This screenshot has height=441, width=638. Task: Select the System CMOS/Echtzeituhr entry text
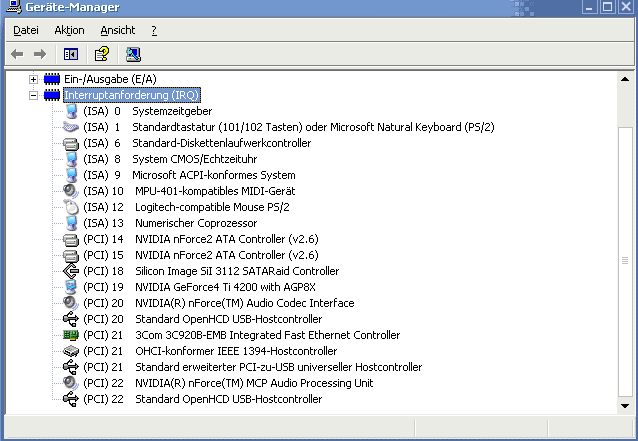click(x=194, y=159)
